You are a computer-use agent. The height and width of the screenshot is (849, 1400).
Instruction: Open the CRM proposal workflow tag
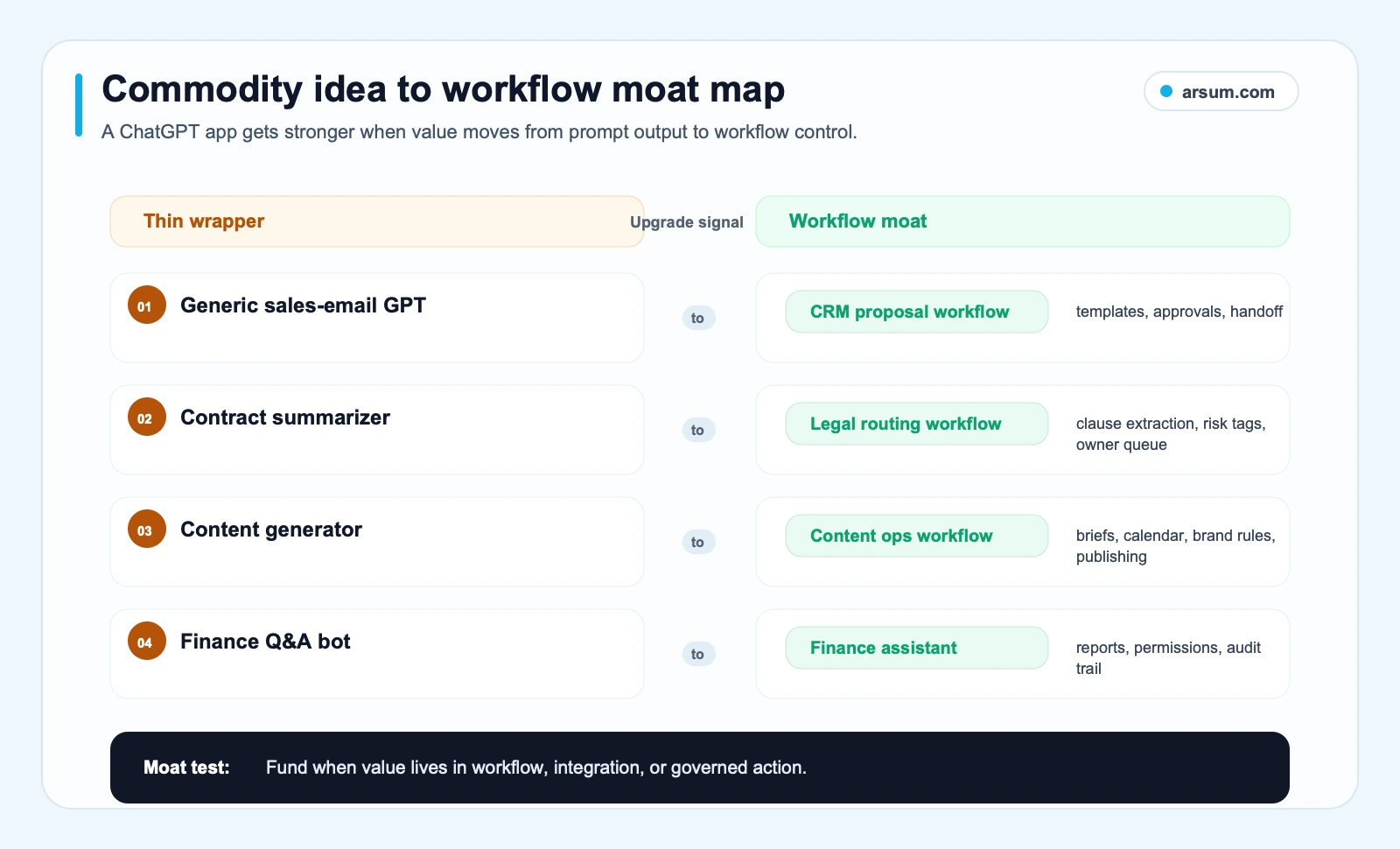(x=917, y=312)
